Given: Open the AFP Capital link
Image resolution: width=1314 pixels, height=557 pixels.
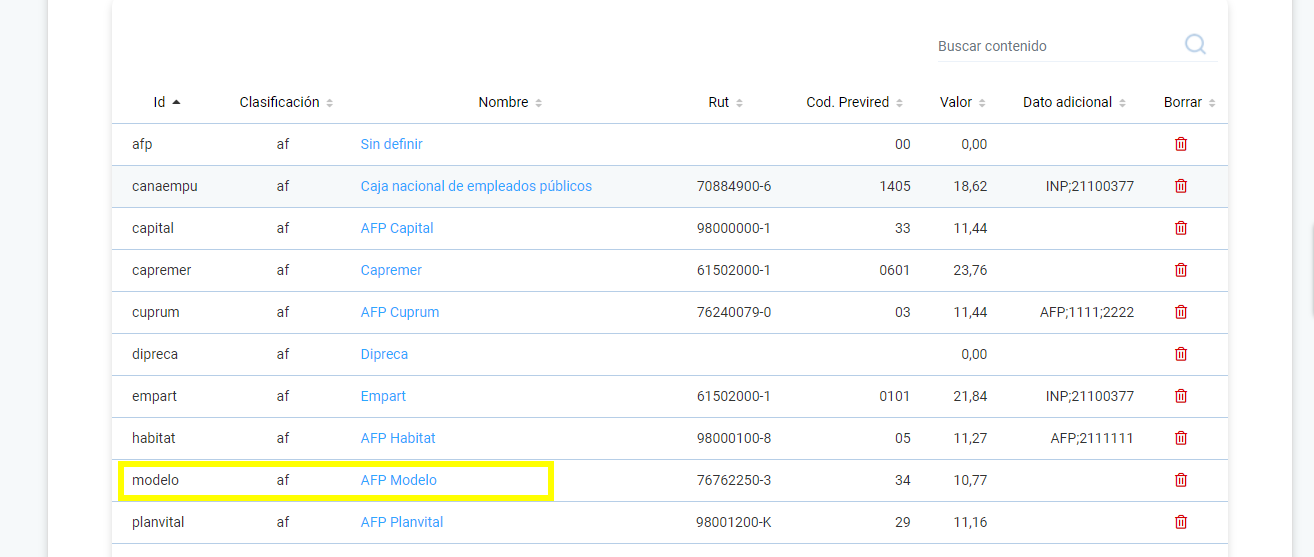Looking at the screenshot, I should (x=397, y=228).
